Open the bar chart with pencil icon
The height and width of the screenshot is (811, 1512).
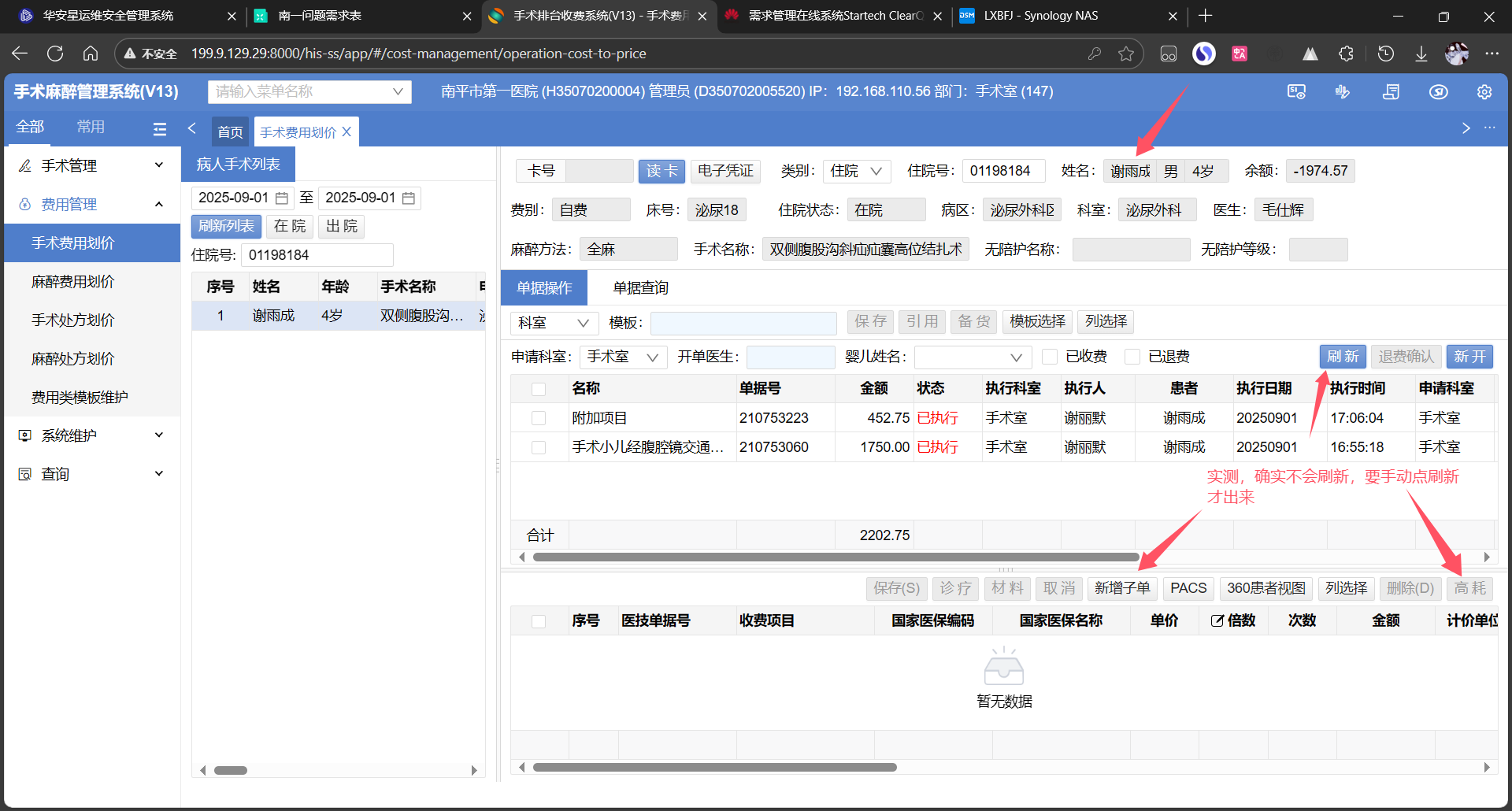(x=1343, y=92)
